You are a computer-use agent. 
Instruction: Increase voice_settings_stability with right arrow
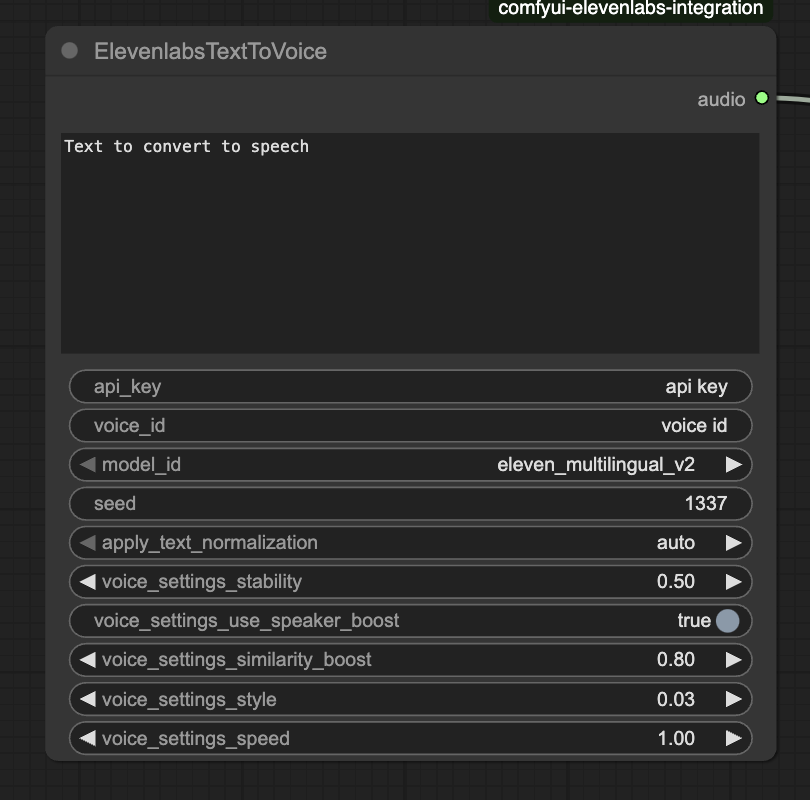[734, 582]
